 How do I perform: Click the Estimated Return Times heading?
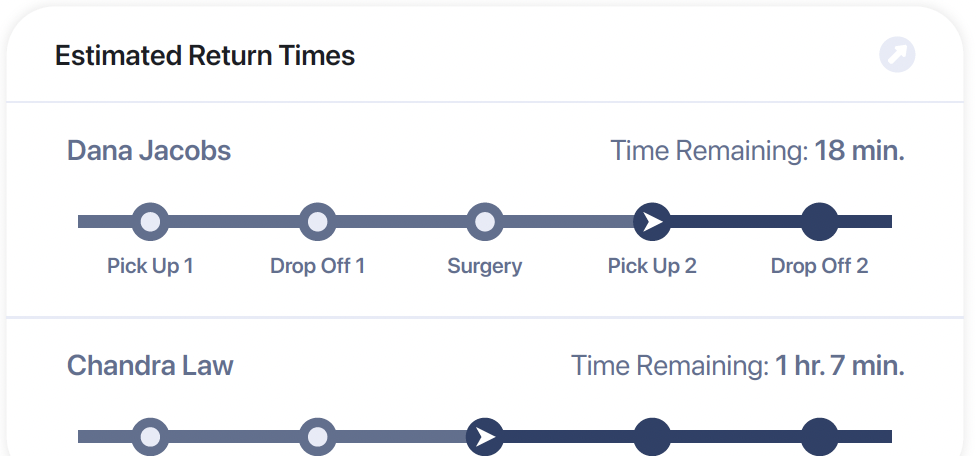(x=205, y=55)
